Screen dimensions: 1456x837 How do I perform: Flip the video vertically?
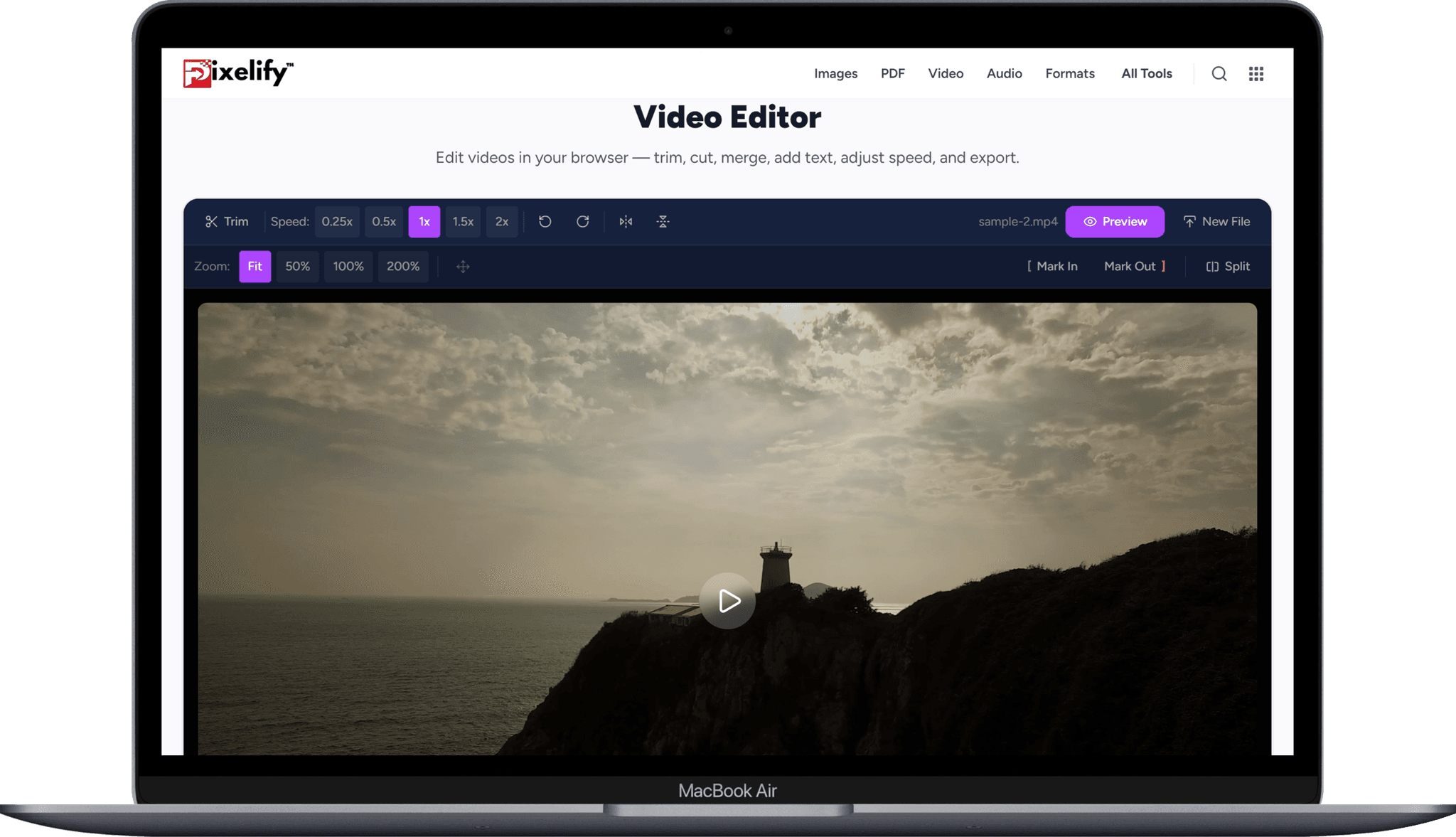tap(662, 221)
